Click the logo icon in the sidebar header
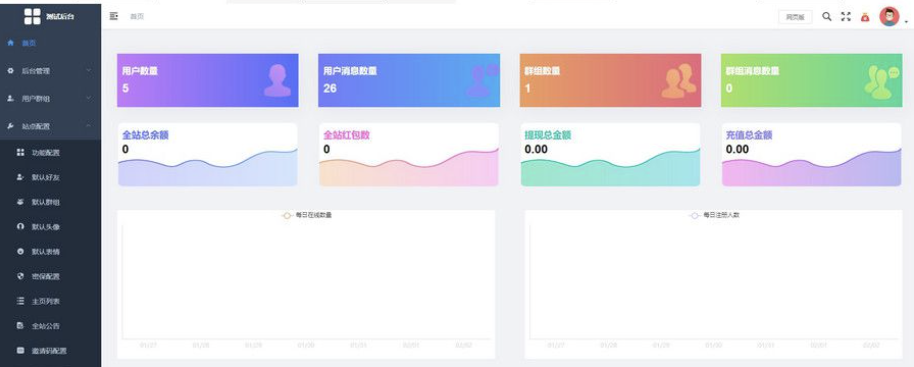The width and height of the screenshot is (914, 367). [x=32, y=16]
